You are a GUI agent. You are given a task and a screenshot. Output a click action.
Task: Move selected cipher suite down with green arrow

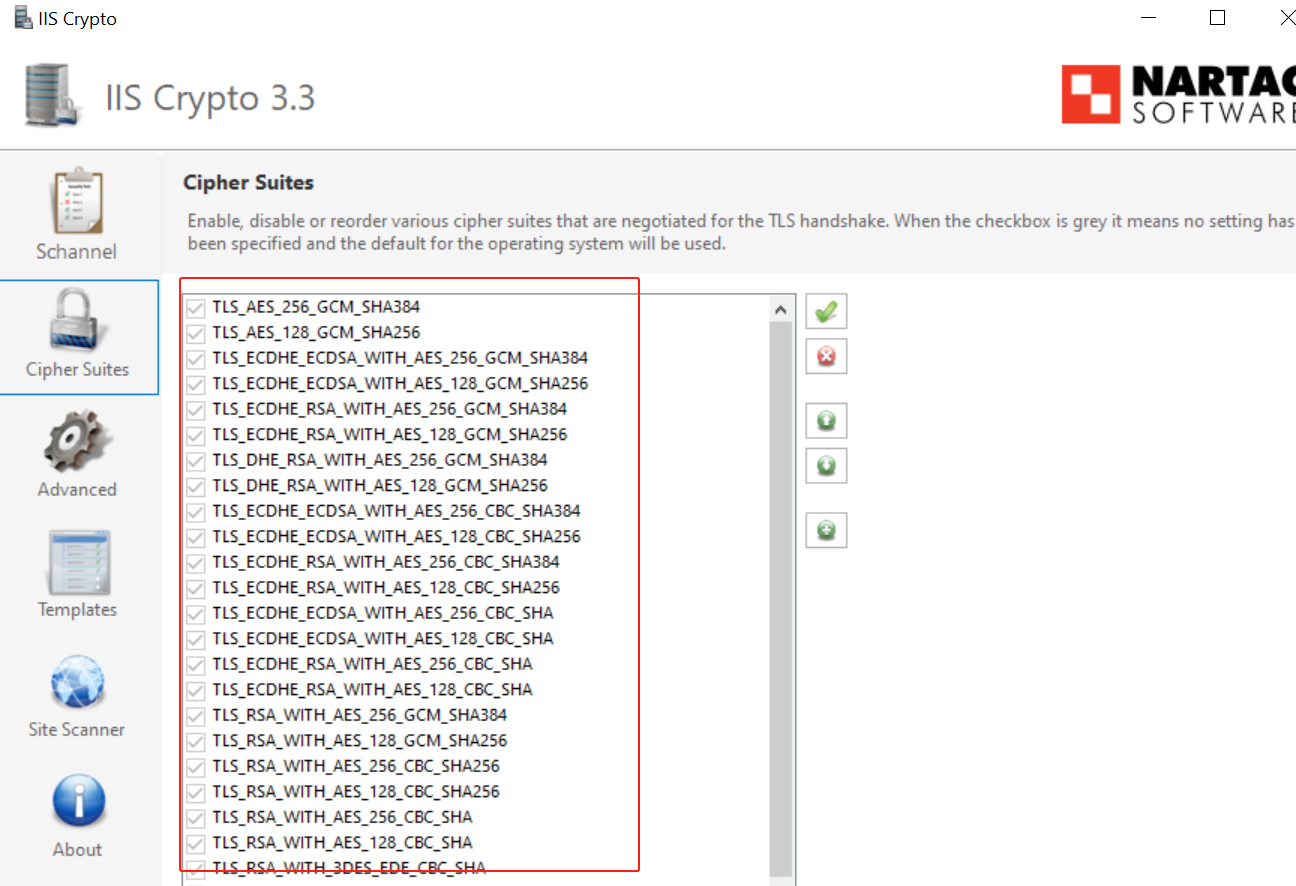pos(826,465)
